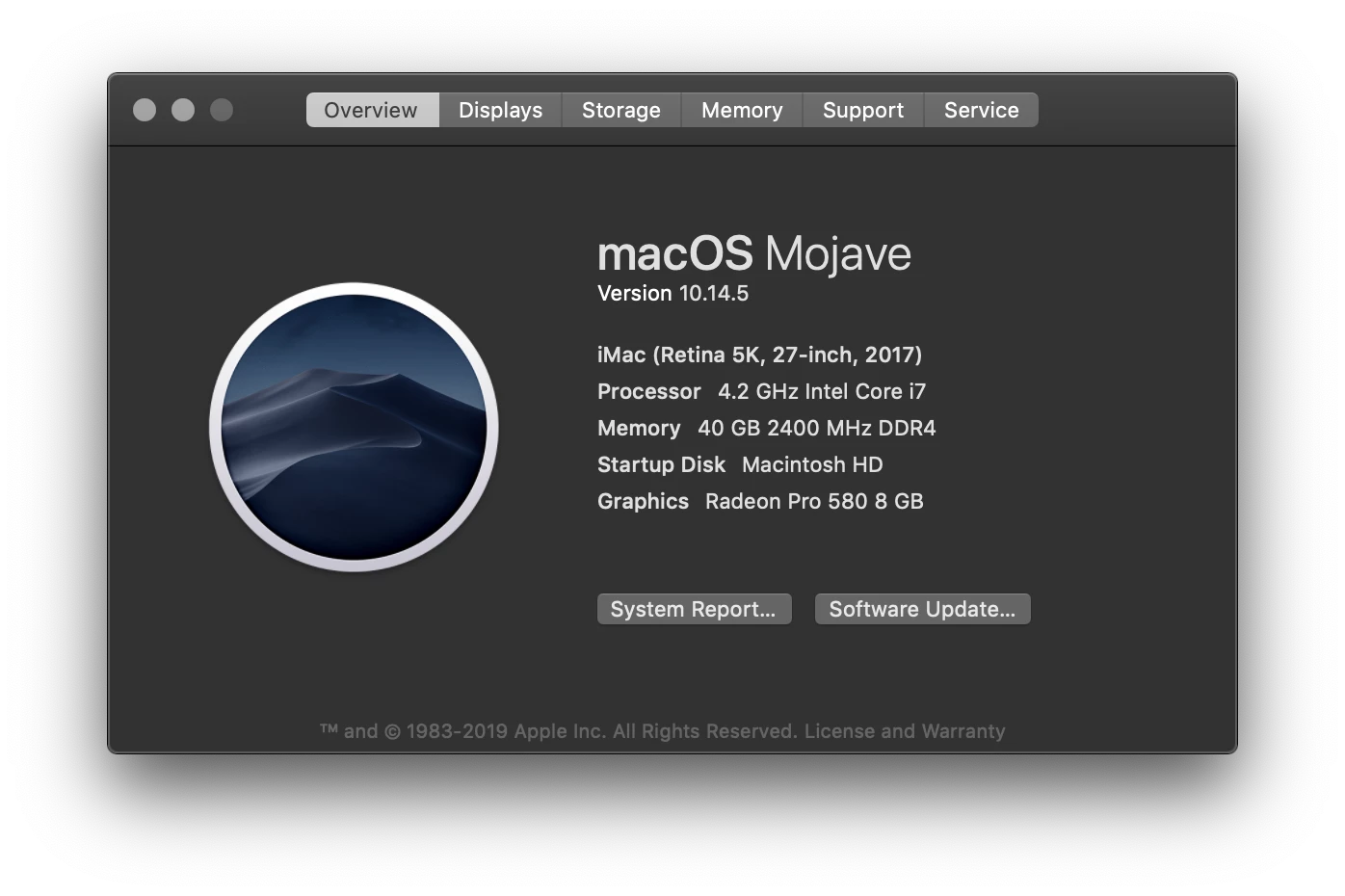
Task: Minimize the About This Mac window
Action: (x=183, y=110)
